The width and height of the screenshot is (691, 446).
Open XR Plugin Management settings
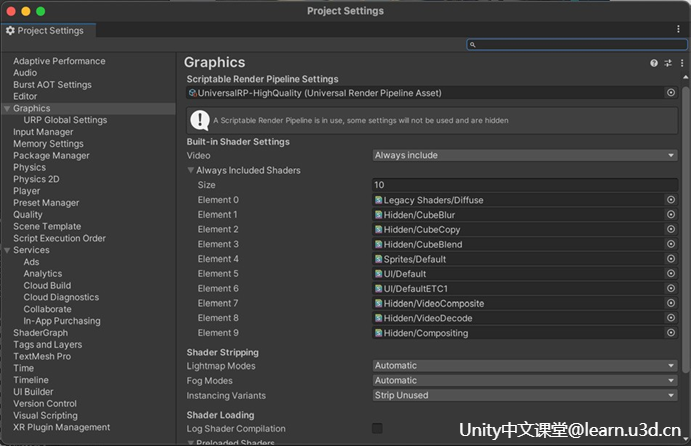[x=62, y=427]
